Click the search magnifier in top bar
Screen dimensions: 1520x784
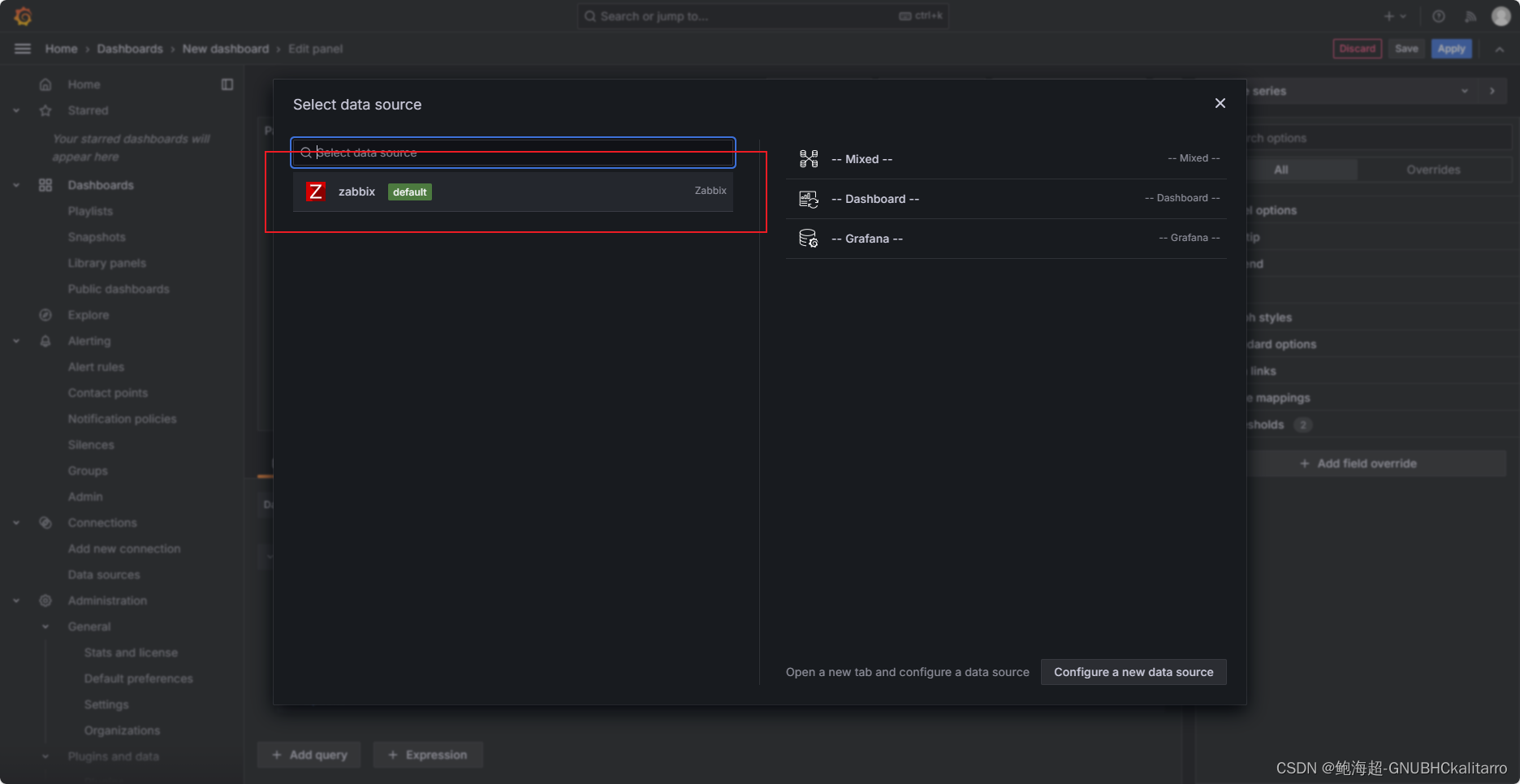click(x=590, y=16)
